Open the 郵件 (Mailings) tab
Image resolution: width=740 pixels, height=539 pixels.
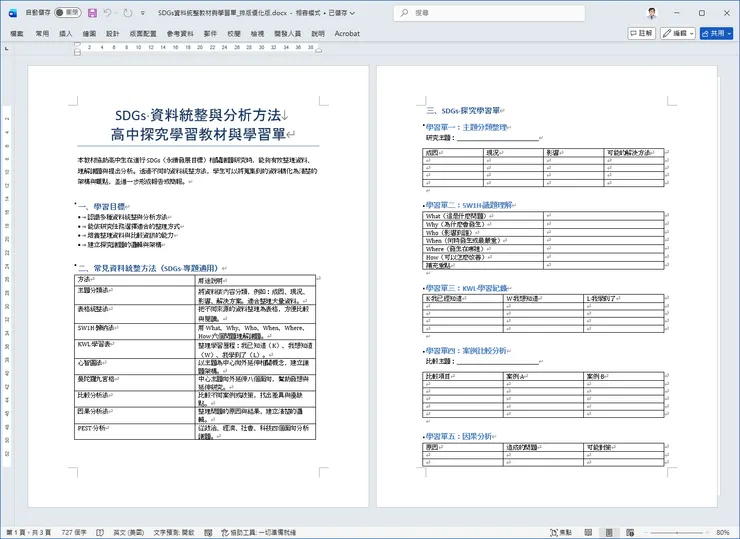pyautogui.click(x=210, y=34)
